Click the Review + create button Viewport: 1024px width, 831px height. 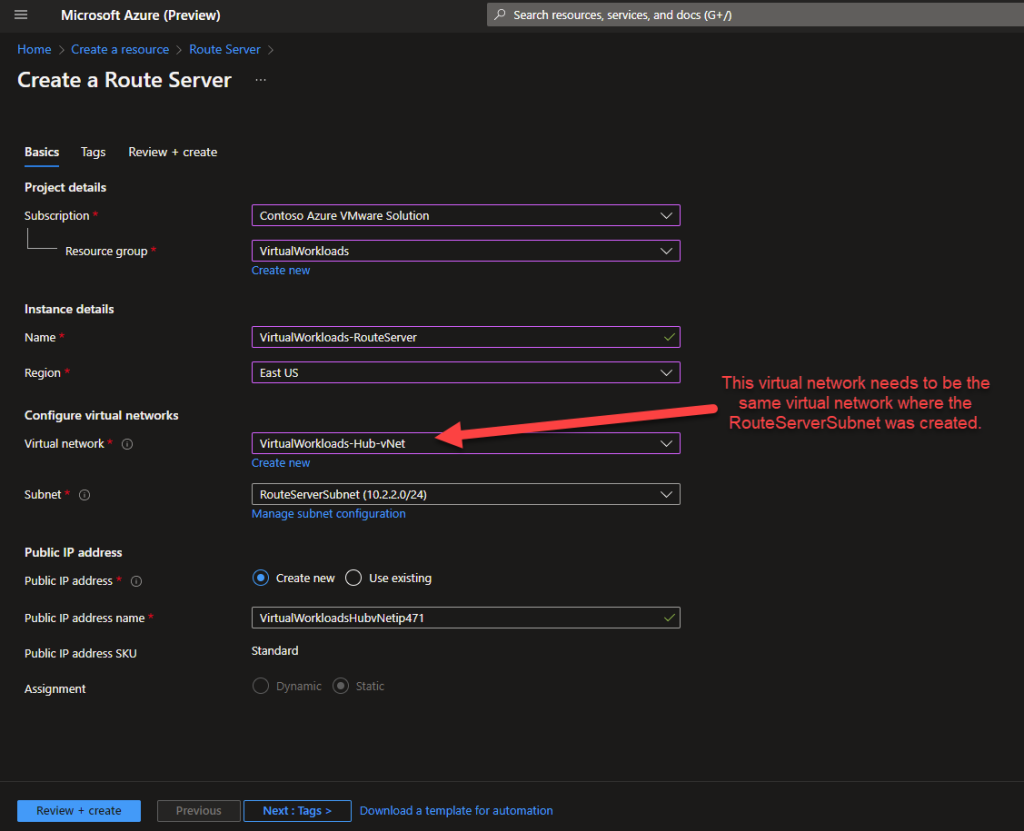[78, 810]
